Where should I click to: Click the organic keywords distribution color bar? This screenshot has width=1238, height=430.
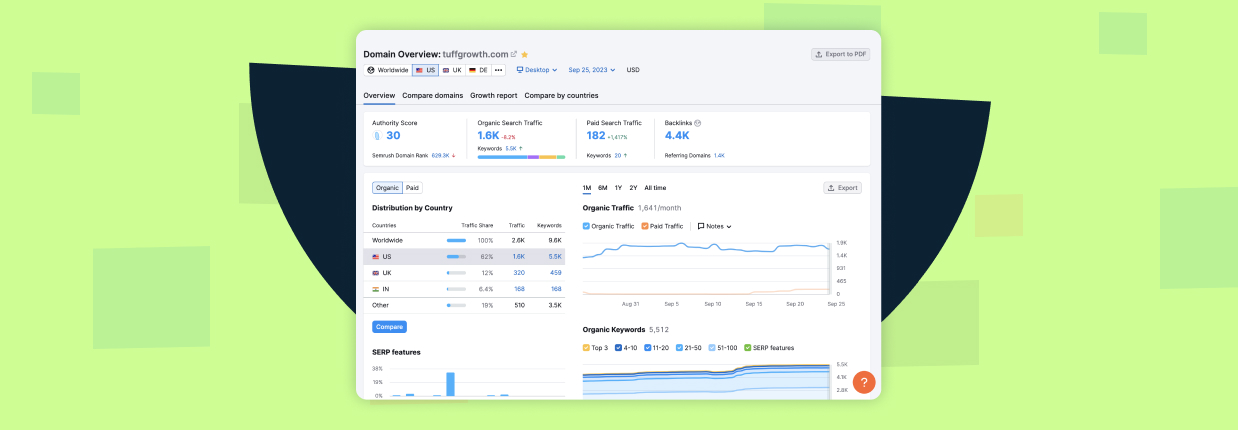click(x=521, y=157)
